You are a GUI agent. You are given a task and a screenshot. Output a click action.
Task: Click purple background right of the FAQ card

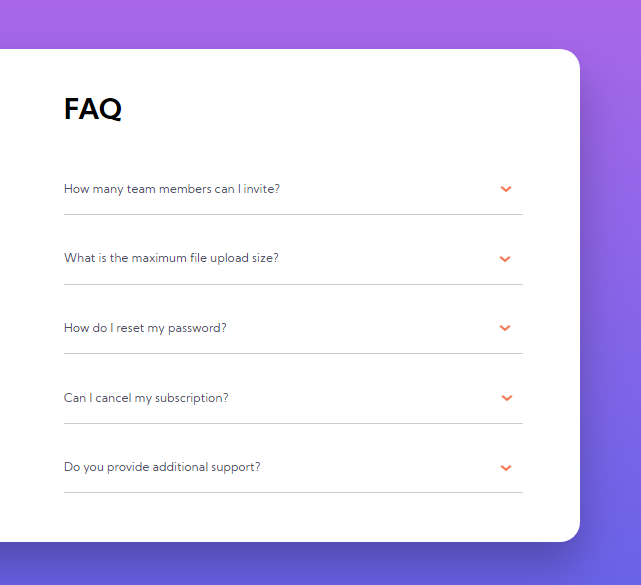point(611,300)
